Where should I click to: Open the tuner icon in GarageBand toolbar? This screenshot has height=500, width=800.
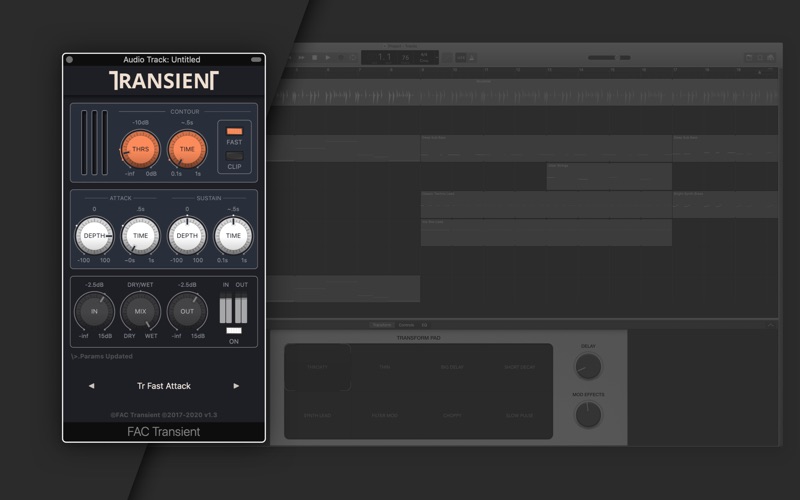pos(447,58)
